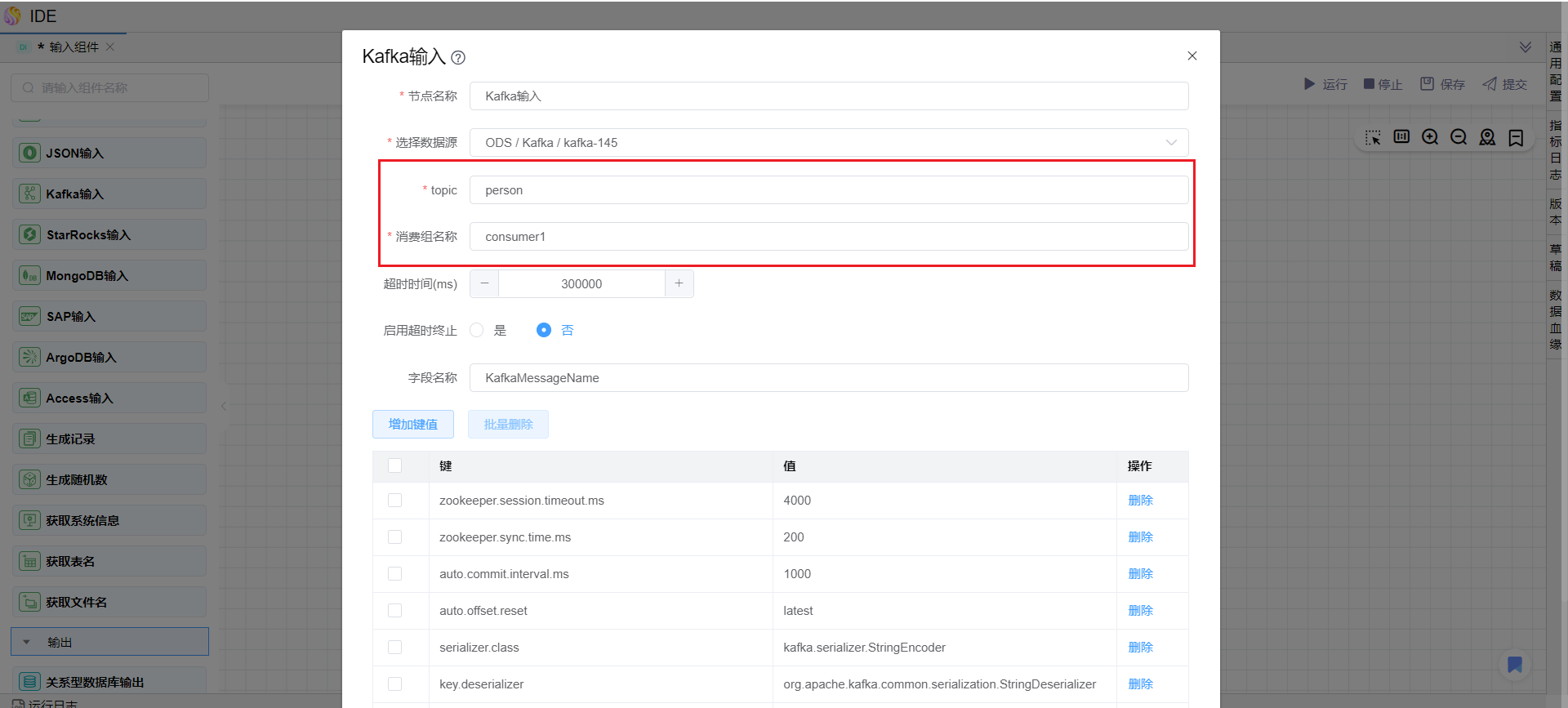Collapse the 输出 category in sidebar
Viewport: 1568px width, 708px height.
pyautogui.click(x=27, y=642)
